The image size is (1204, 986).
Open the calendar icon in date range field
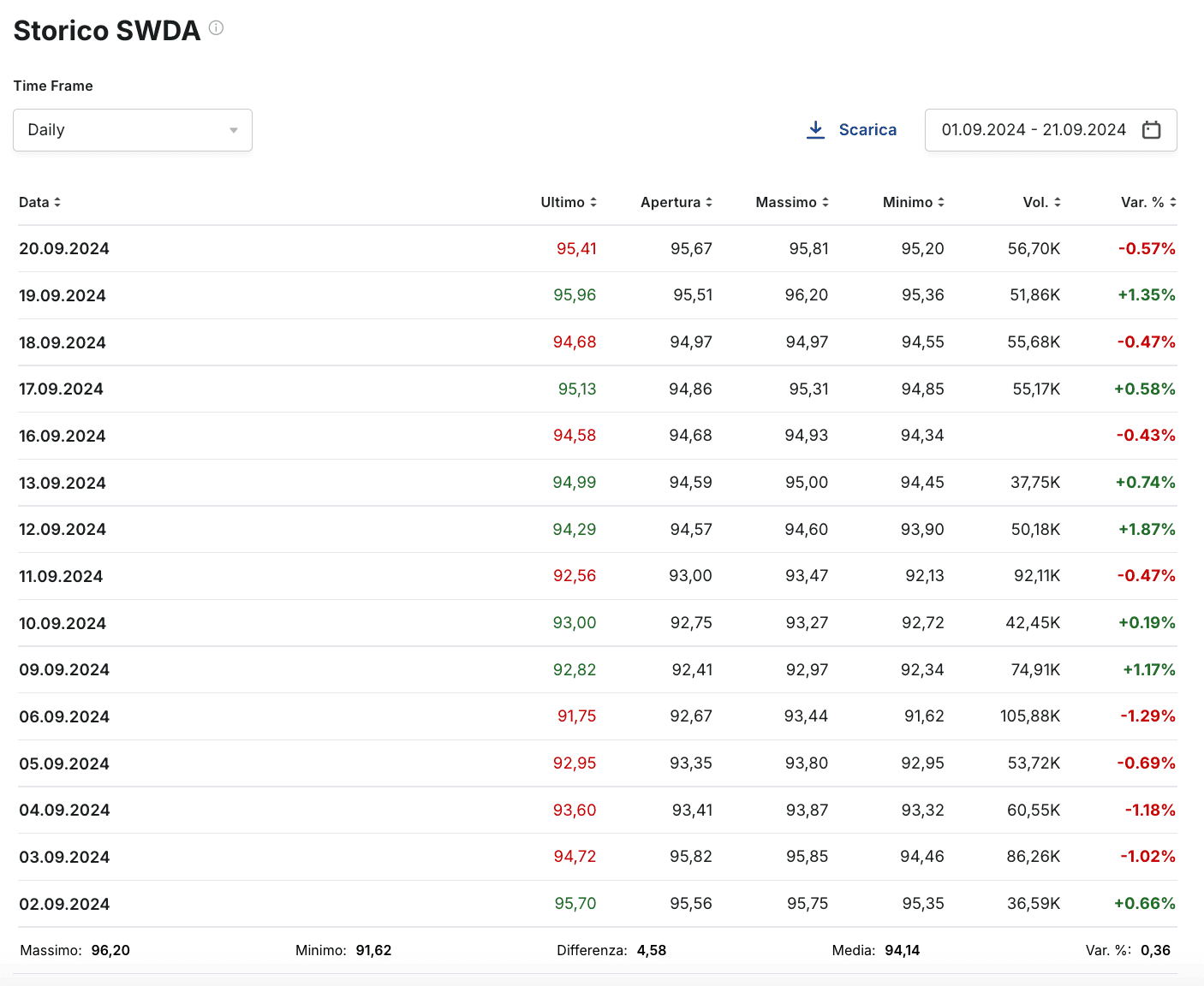pos(1152,130)
